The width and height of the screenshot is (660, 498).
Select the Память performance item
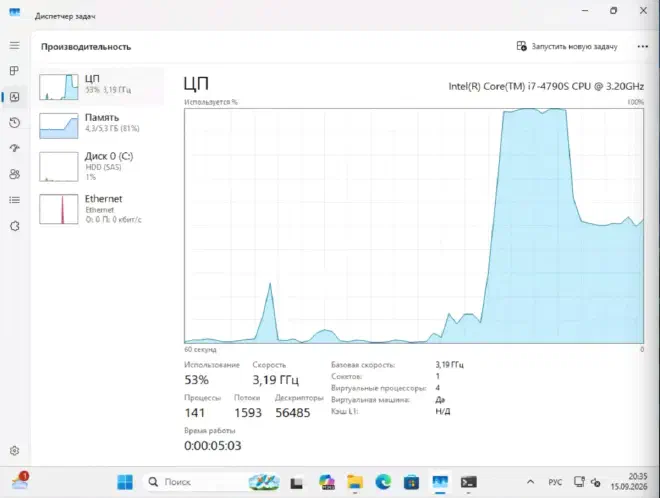(x=101, y=125)
